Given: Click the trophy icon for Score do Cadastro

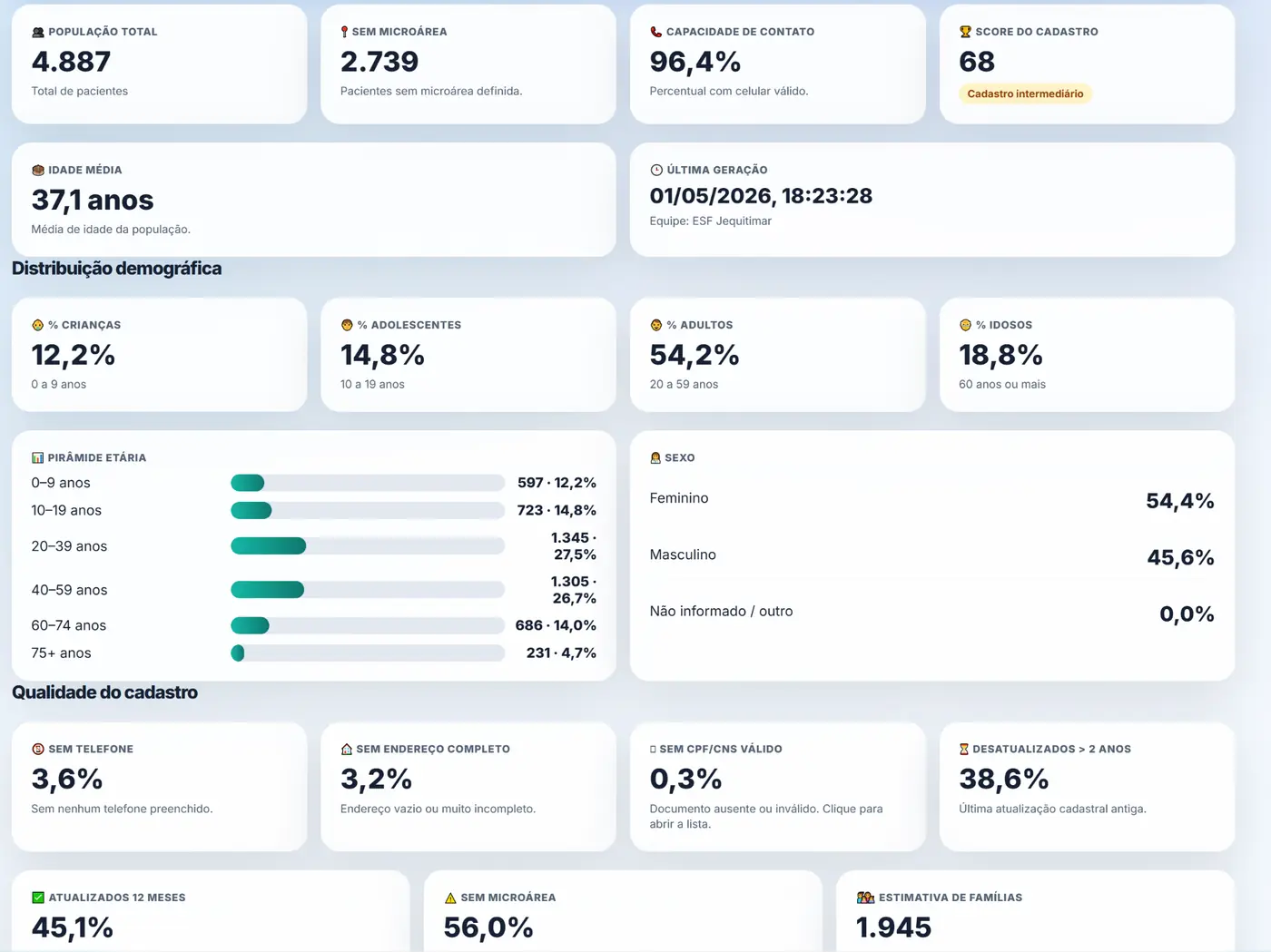Looking at the screenshot, I should point(965,32).
